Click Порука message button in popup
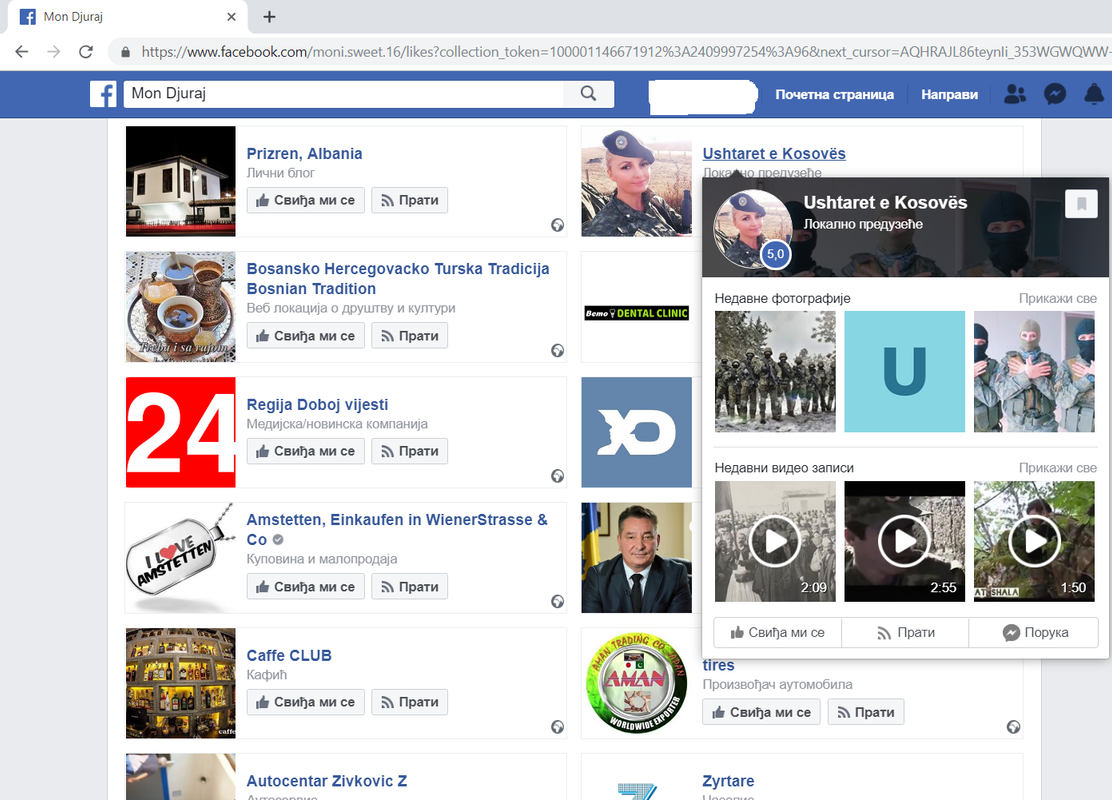 click(x=1034, y=633)
